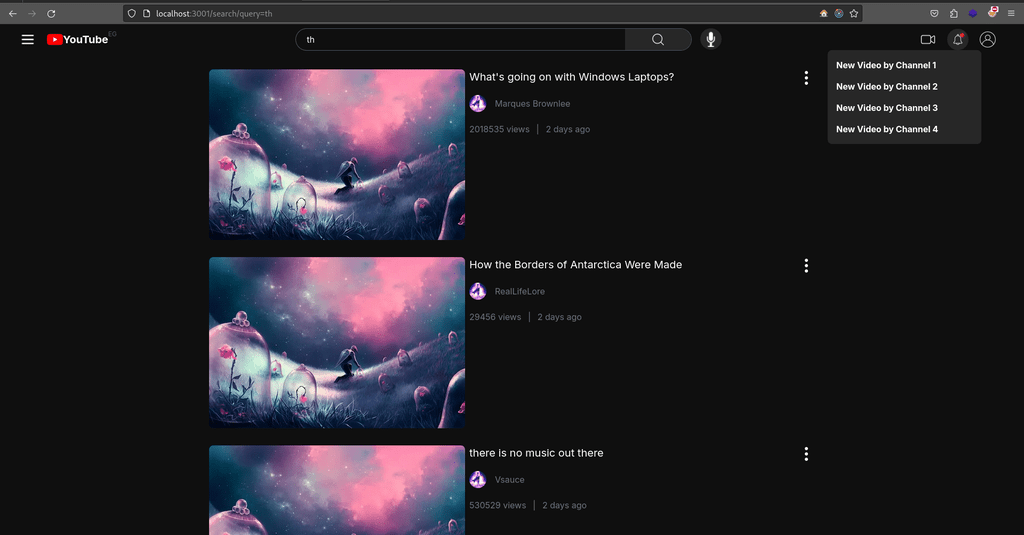Click the YouTube logo
The image size is (1024, 535).
(77, 40)
